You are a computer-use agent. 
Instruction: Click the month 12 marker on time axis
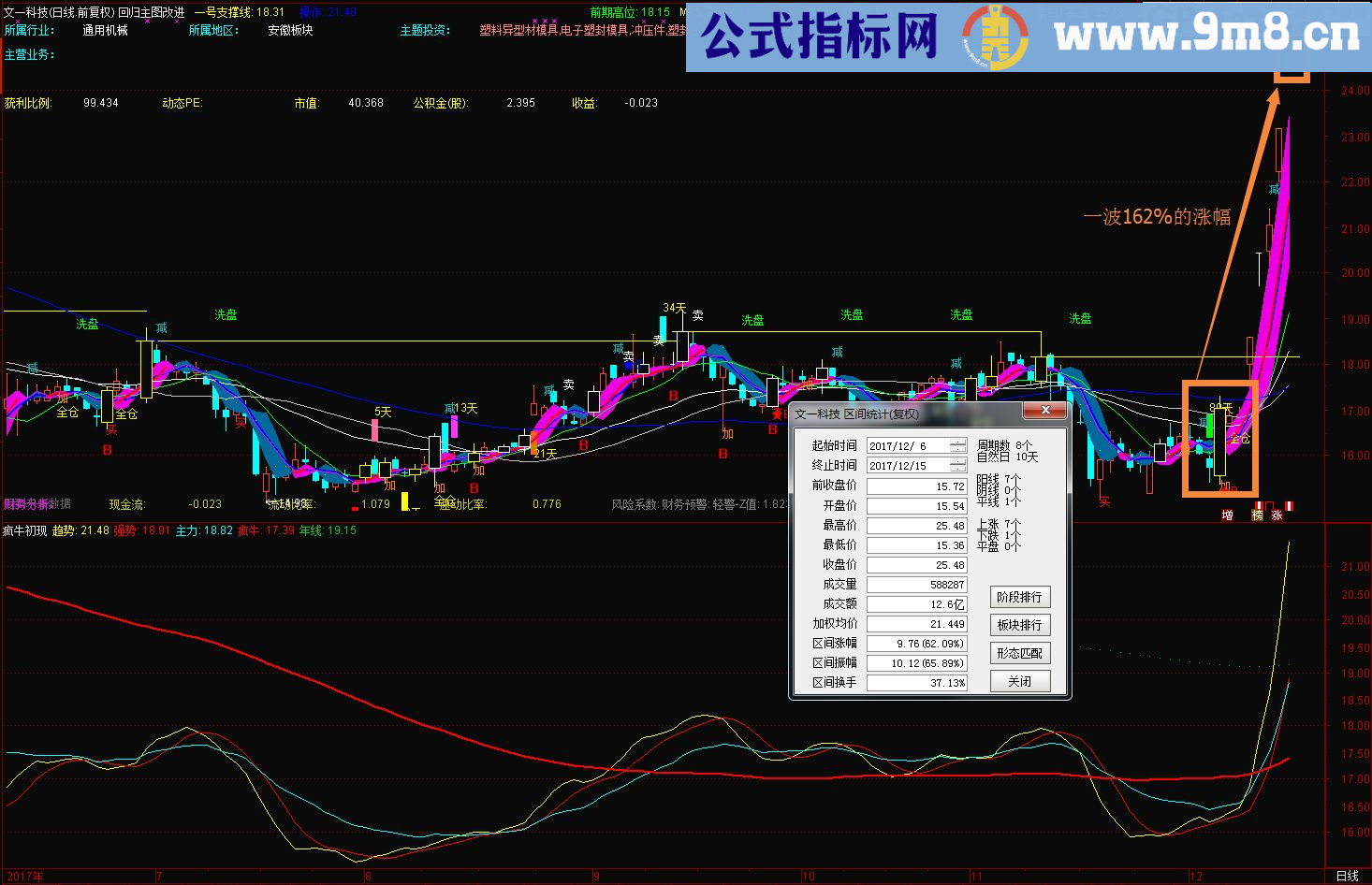click(x=1195, y=877)
